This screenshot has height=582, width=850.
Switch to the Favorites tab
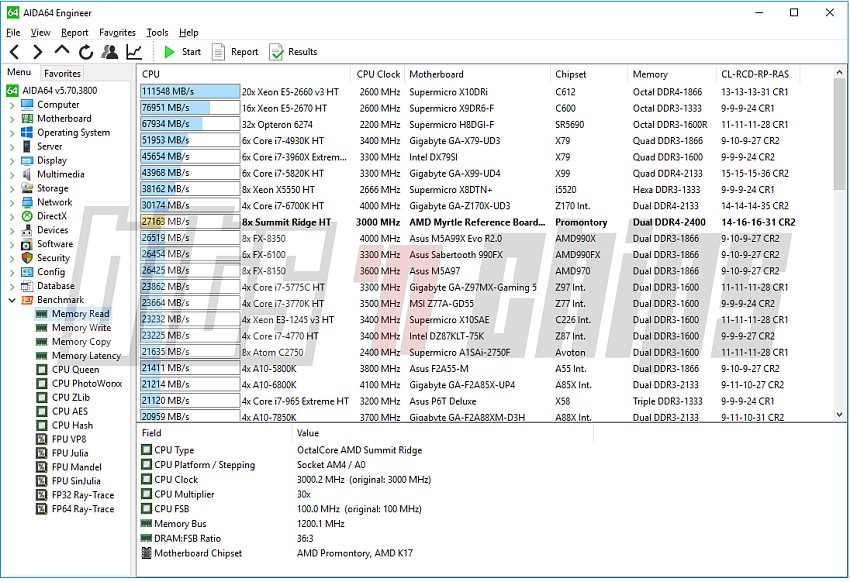coord(62,73)
